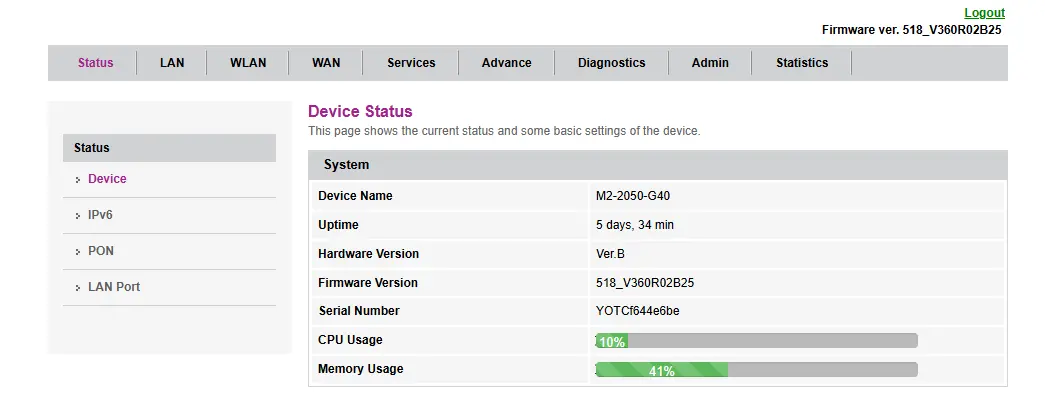Image resolution: width=1045 pixels, height=395 pixels.
Task: Click the arrow bullet beside Device
Action: point(79,180)
